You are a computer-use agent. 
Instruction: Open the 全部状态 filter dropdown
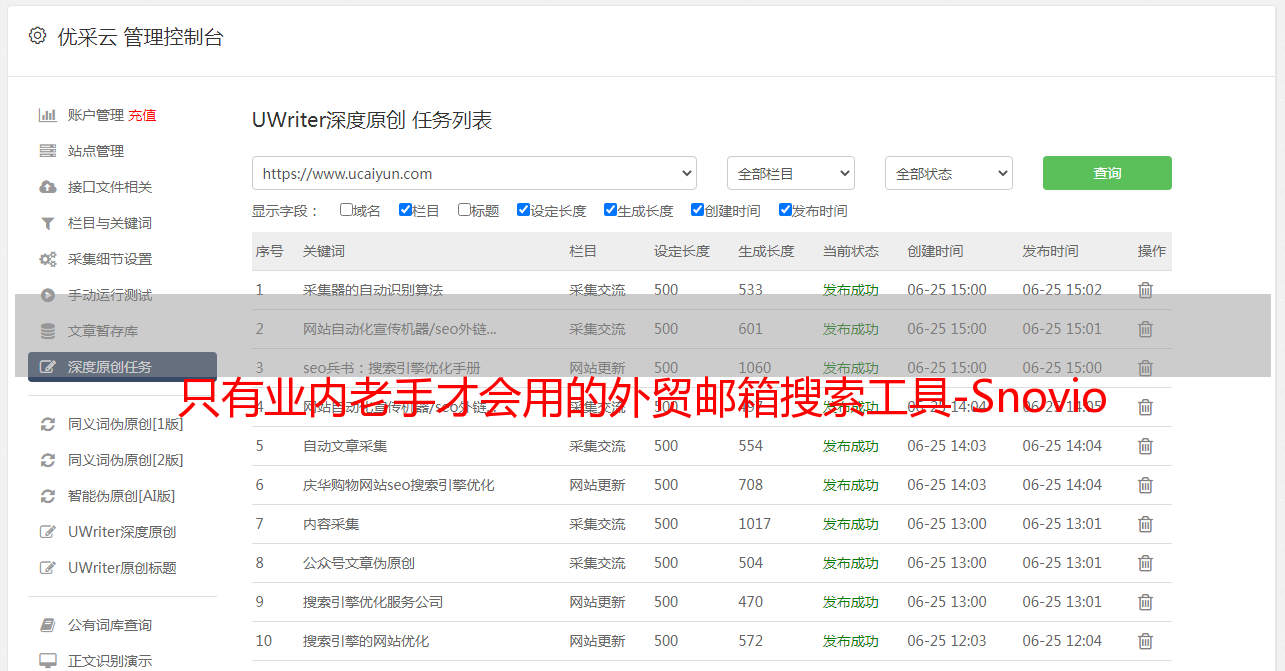948,173
